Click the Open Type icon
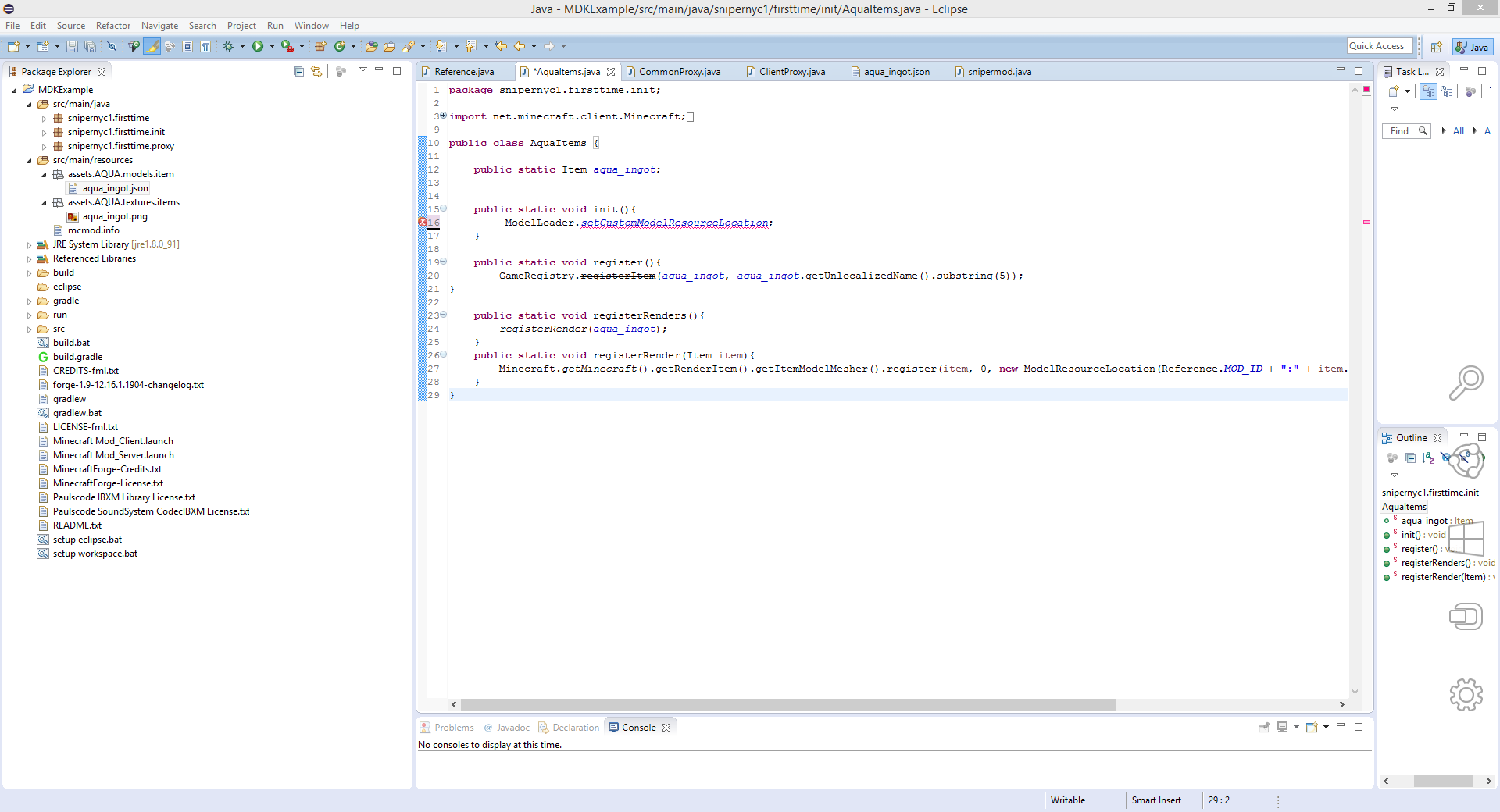1500x812 pixels. click(372, 47)
